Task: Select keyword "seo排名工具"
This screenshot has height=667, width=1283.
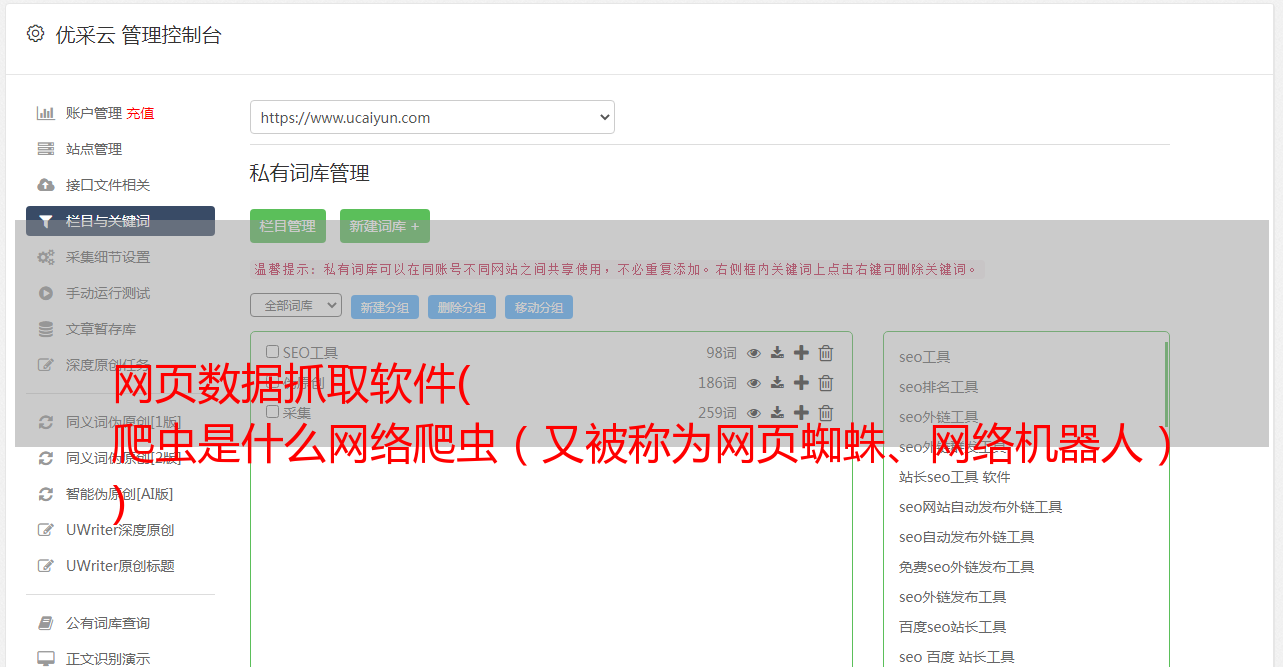Action: coord(939,387)
